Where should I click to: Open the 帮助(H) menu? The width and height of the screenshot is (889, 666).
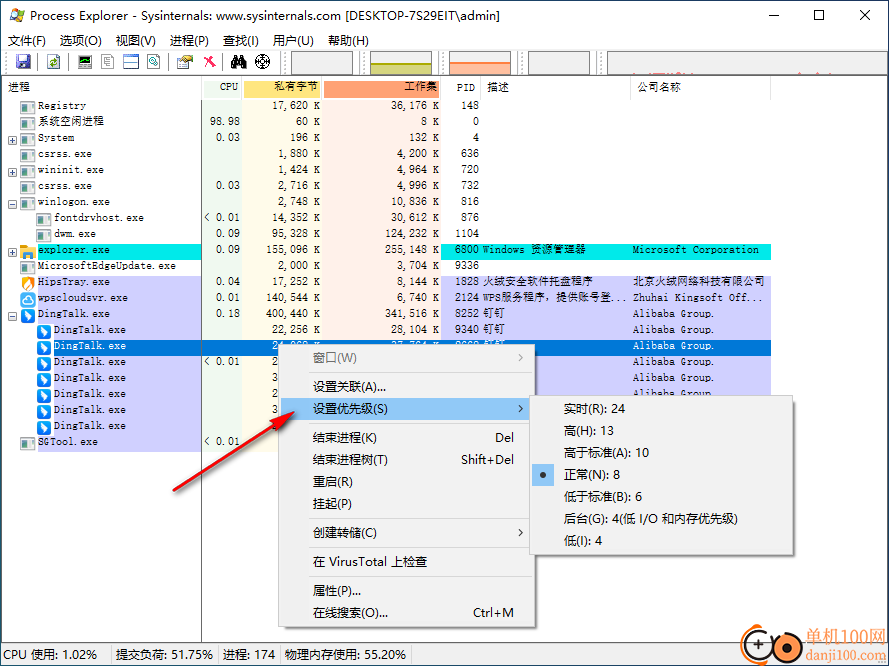coord(348,41)
